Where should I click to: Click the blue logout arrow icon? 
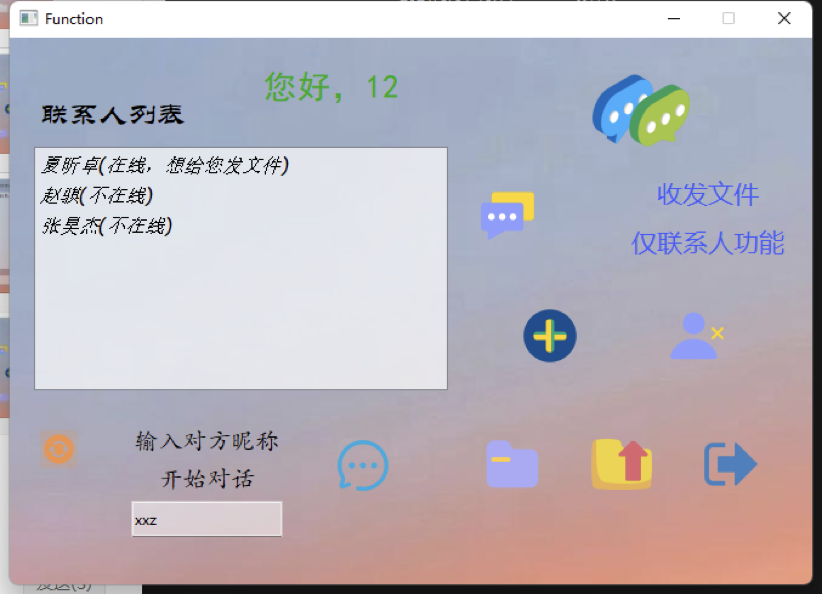tap(730, 464)
